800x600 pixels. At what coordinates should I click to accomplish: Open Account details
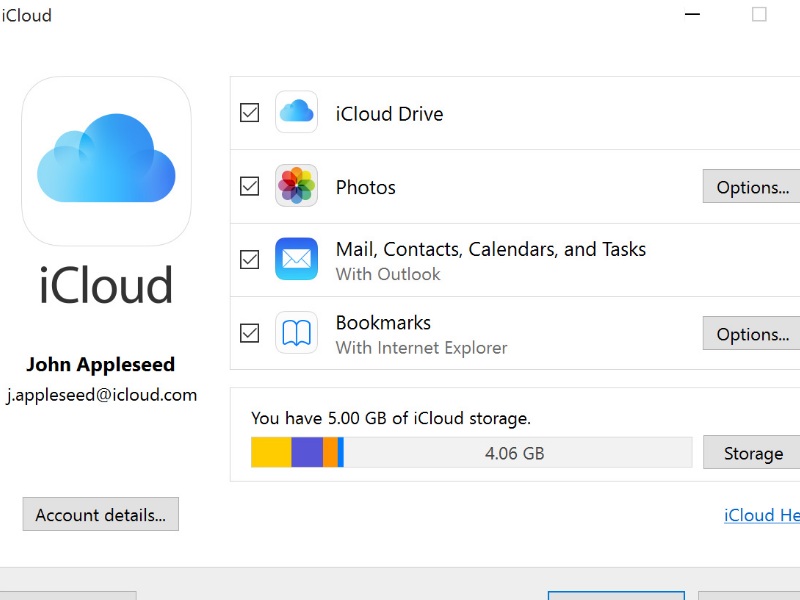101,514
